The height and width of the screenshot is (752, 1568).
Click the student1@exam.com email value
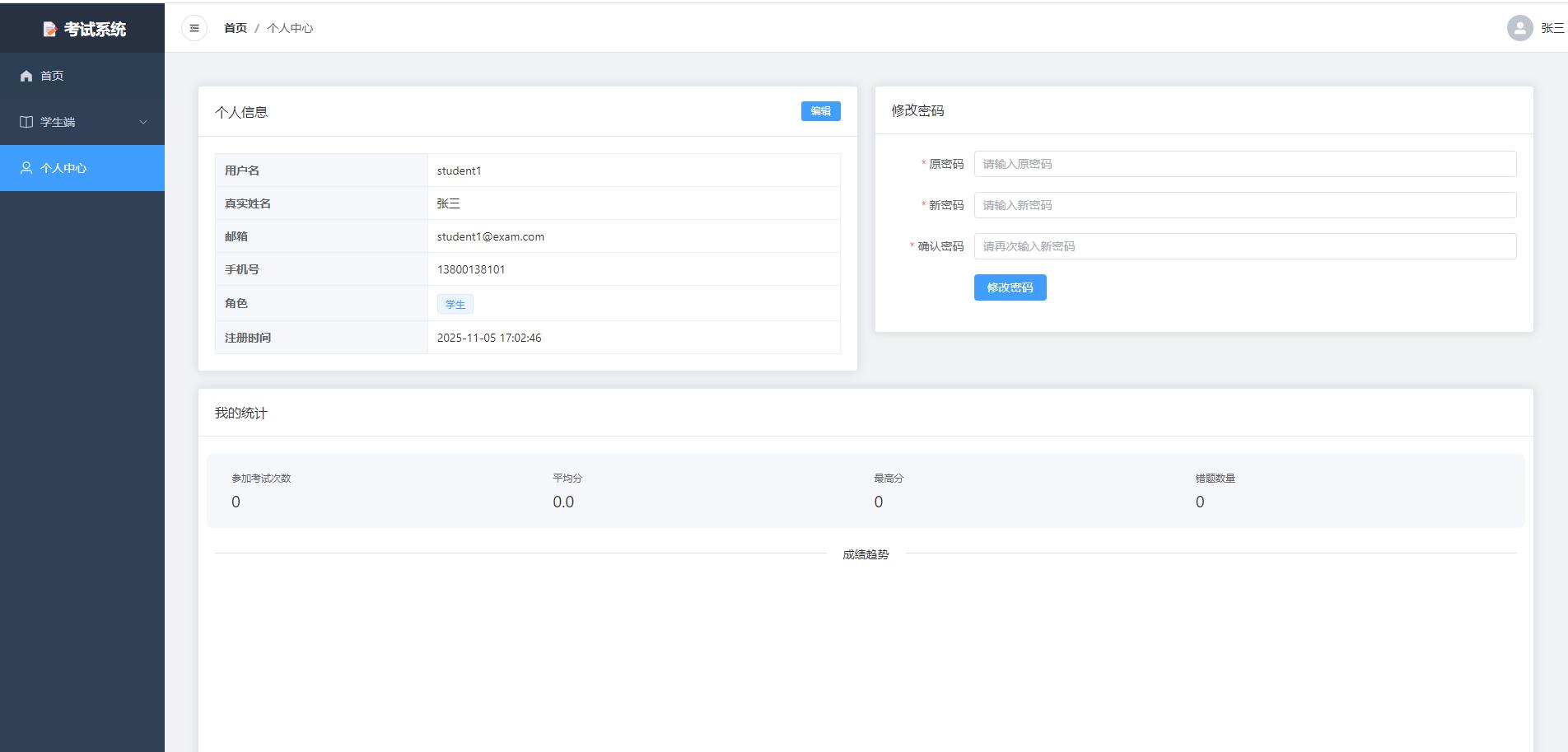(490, 236)
